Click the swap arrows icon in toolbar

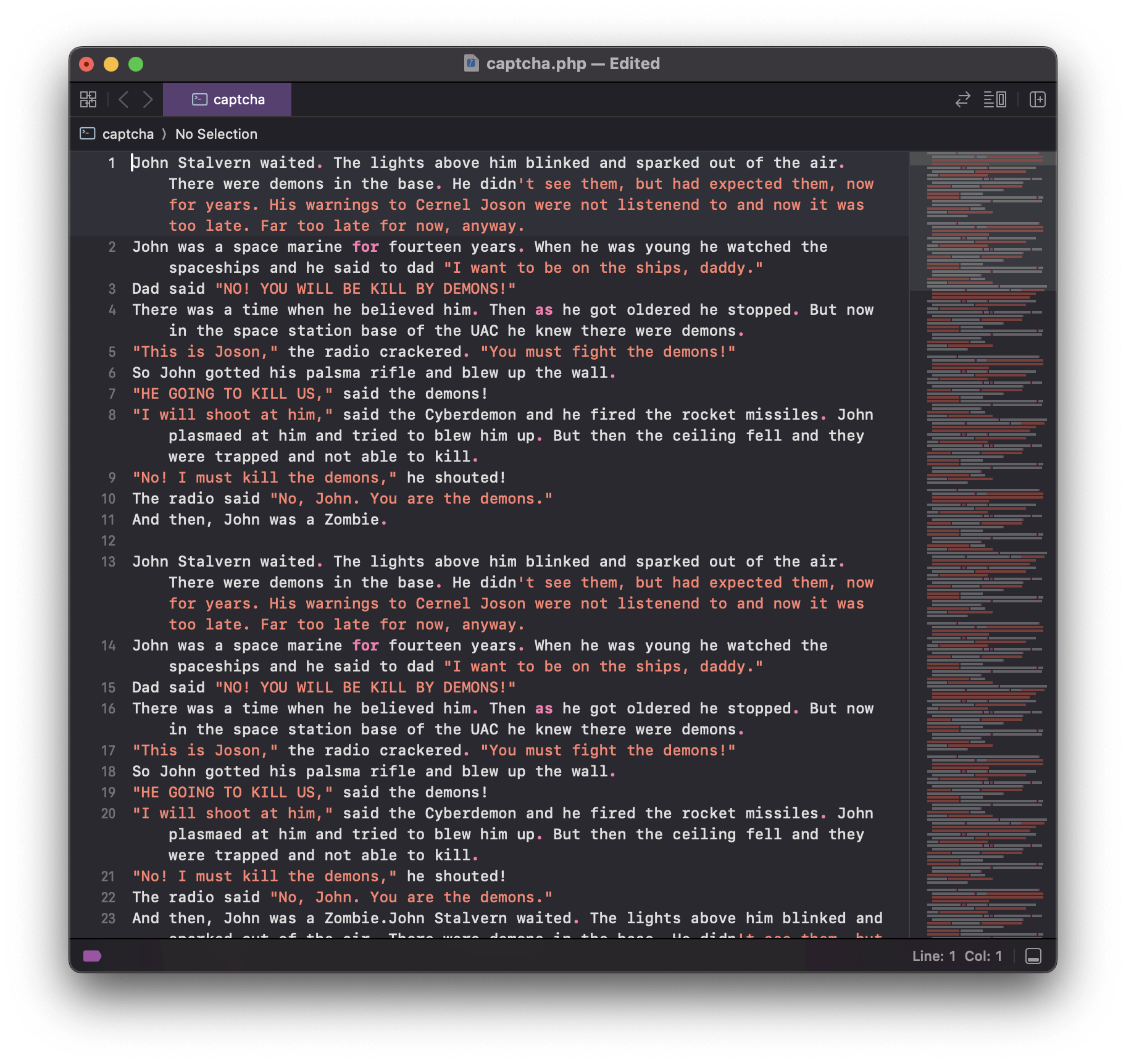point(962,99)
